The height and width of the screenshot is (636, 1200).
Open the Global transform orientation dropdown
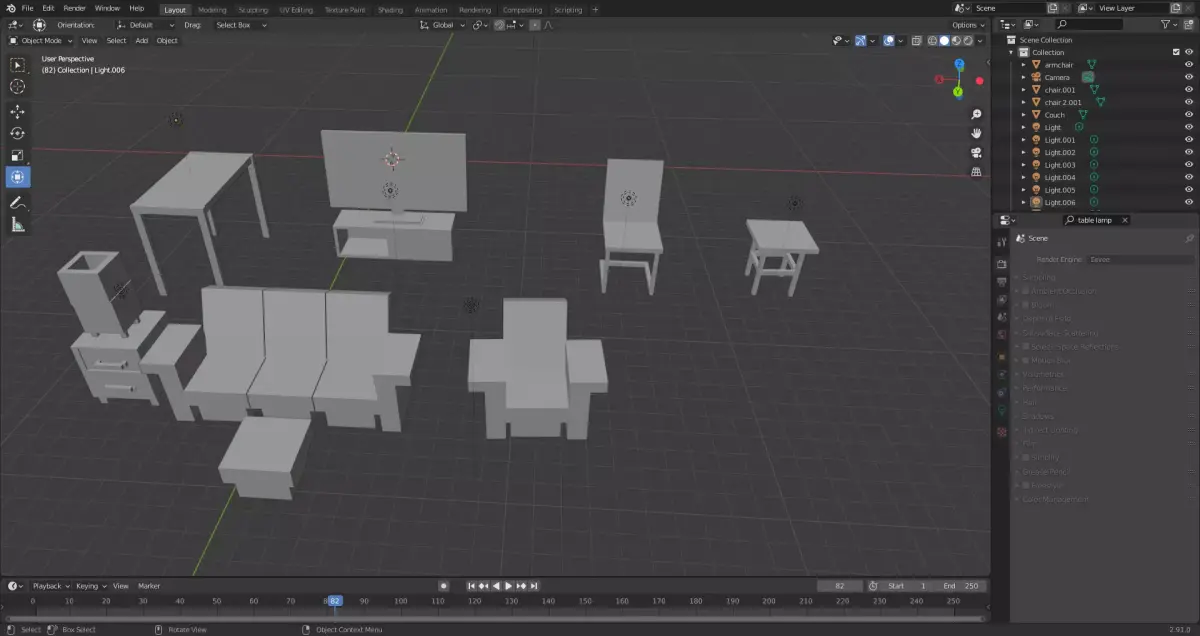[441, 24]
